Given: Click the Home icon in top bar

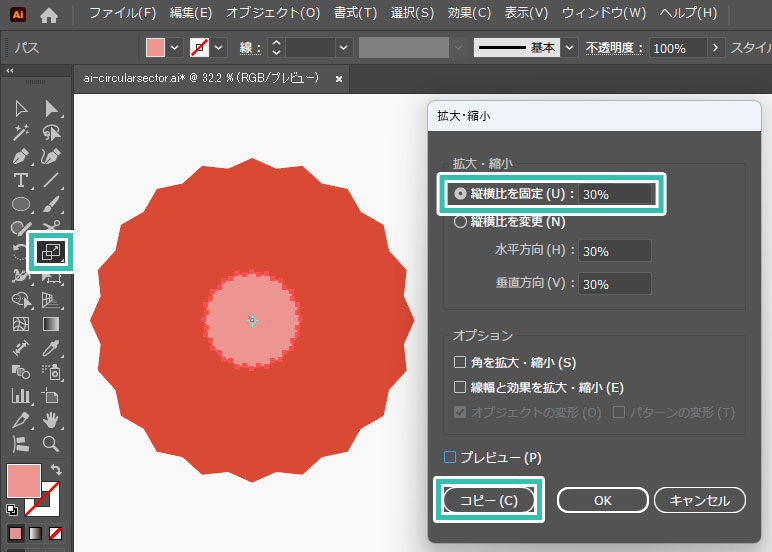Looking at the screenshot, I should pos(49,15).
